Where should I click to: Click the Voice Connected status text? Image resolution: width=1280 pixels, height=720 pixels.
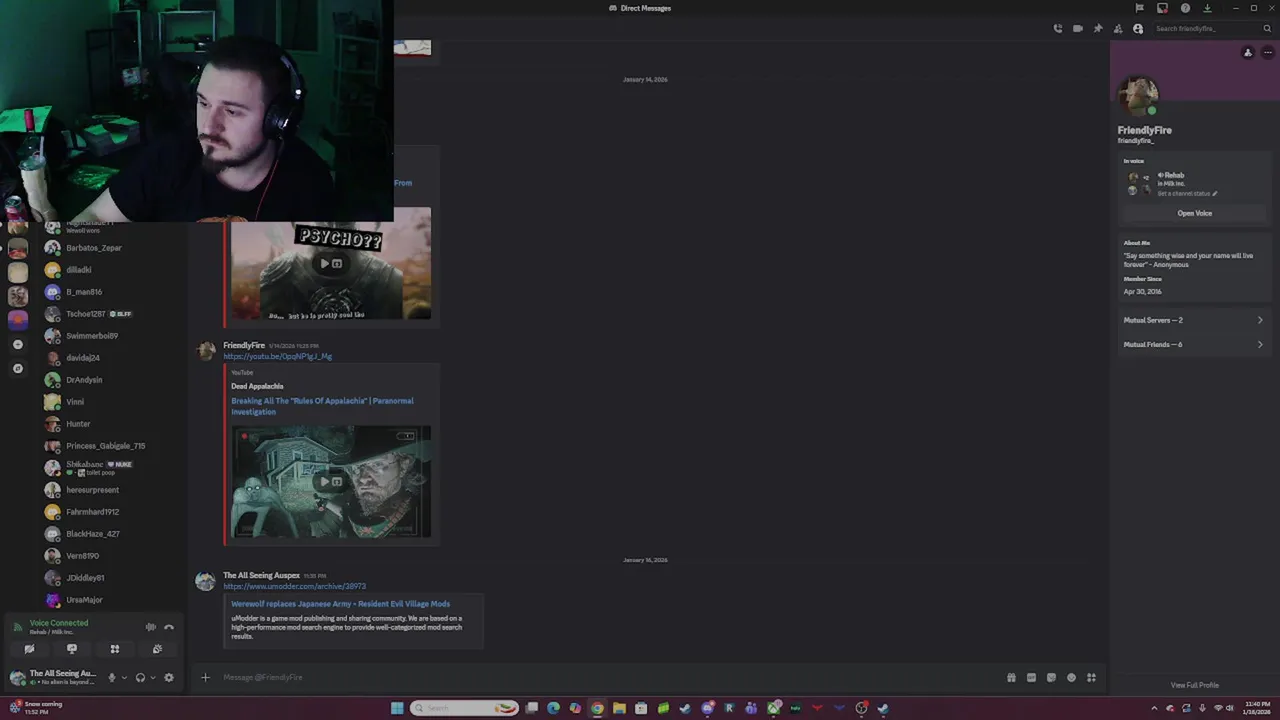[59, 623]
